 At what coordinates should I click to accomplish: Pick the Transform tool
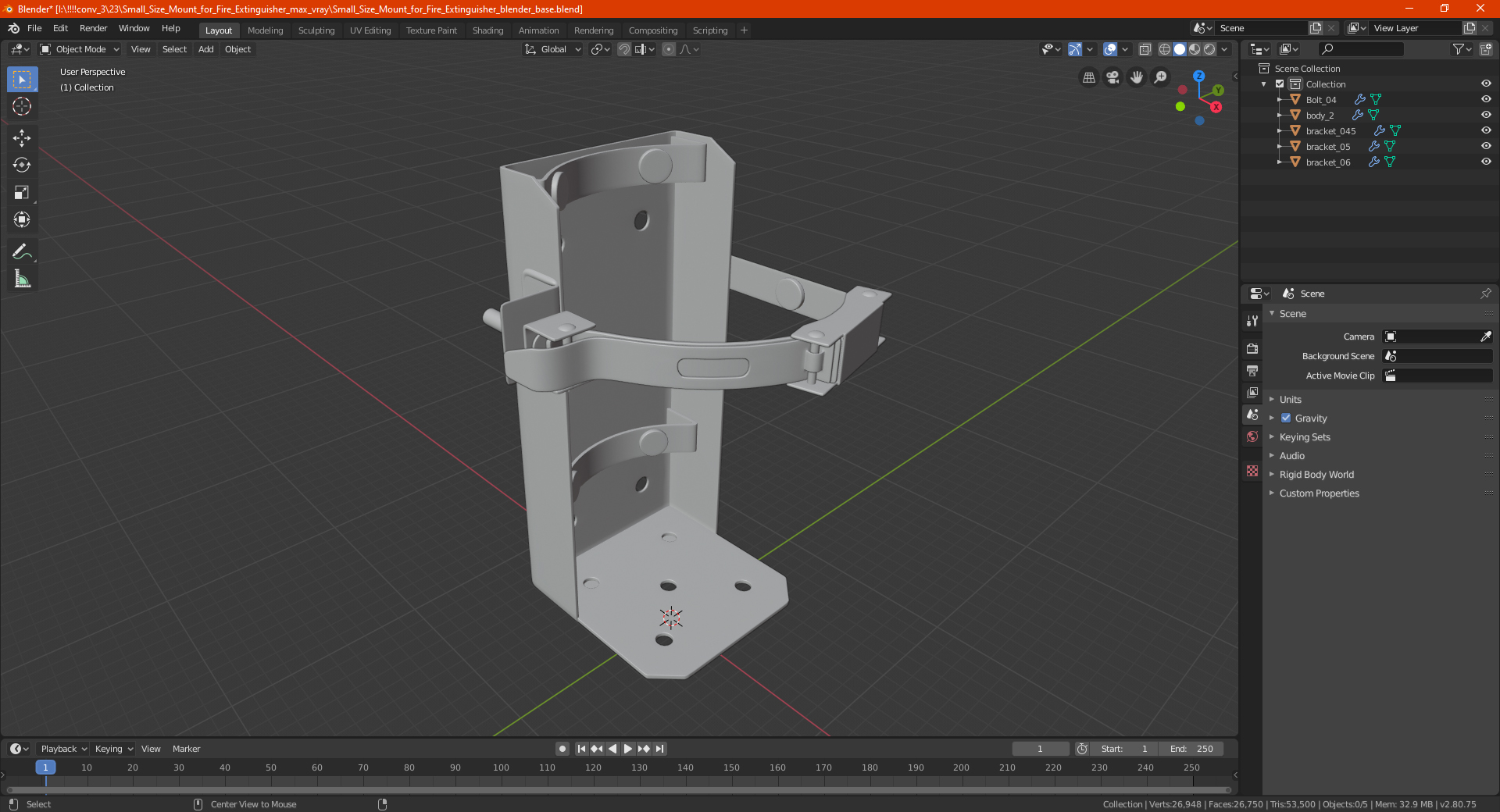pyautogui.click(x=22, y=219)
